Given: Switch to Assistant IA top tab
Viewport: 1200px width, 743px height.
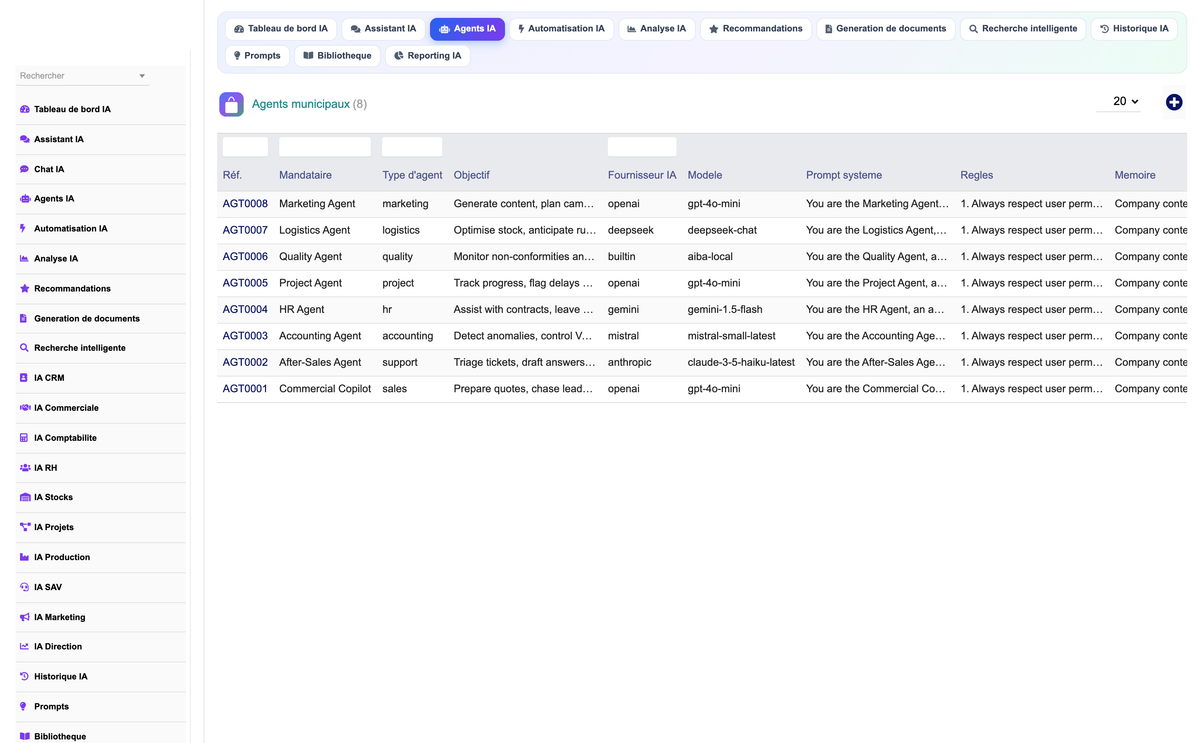Looking at the screenshot, I should click(383, 29).
